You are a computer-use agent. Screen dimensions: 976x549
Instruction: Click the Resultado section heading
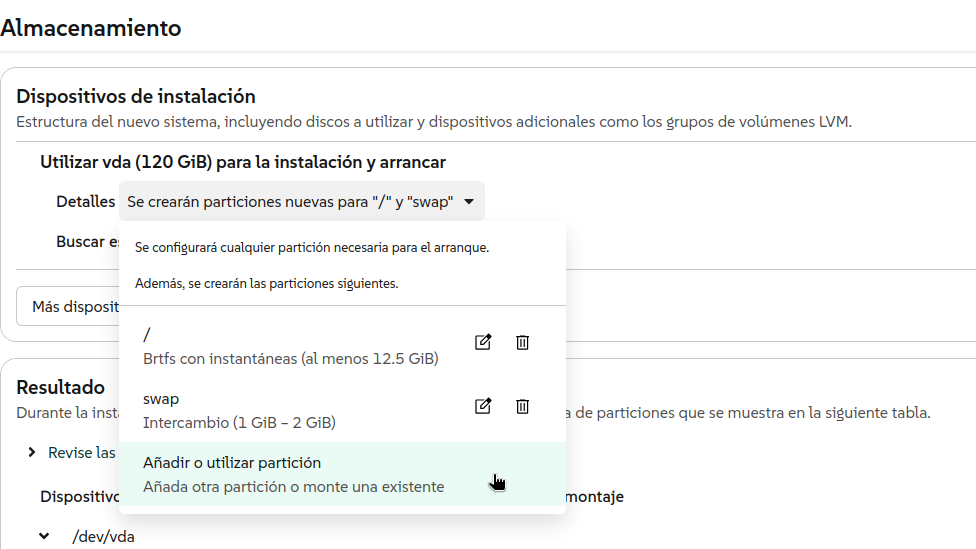(x=60, y=387)
